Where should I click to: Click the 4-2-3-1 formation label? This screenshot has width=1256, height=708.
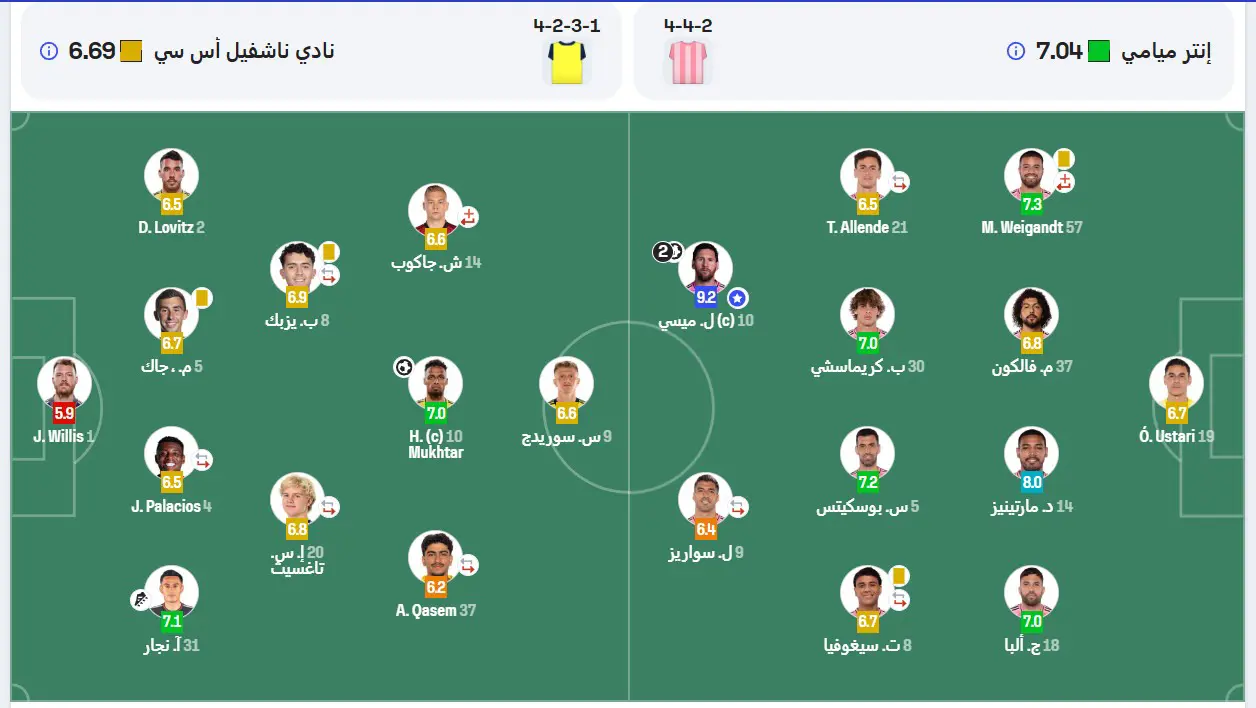coord(567,25)
